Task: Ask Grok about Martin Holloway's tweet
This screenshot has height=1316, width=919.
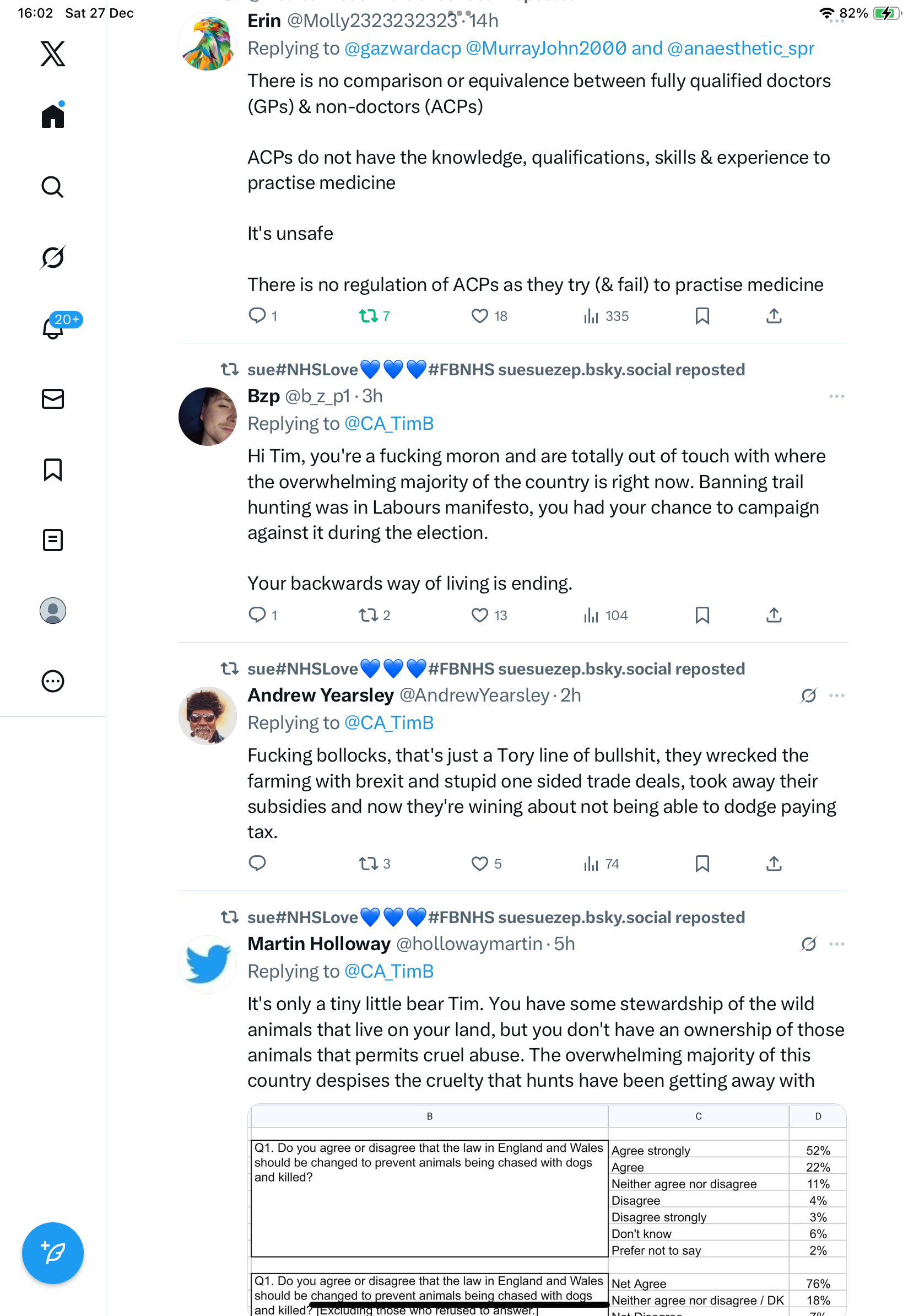Action: click(x=808, y=944)
